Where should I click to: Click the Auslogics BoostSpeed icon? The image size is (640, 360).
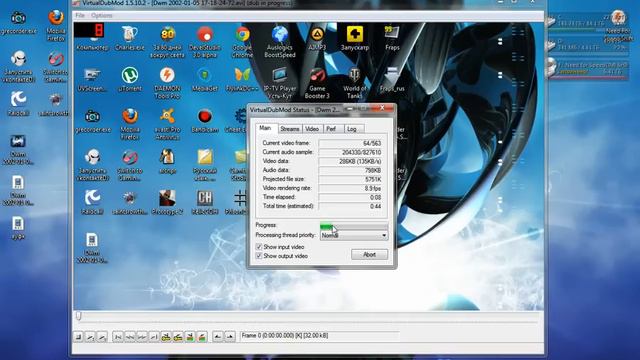(x=280, y=42)
